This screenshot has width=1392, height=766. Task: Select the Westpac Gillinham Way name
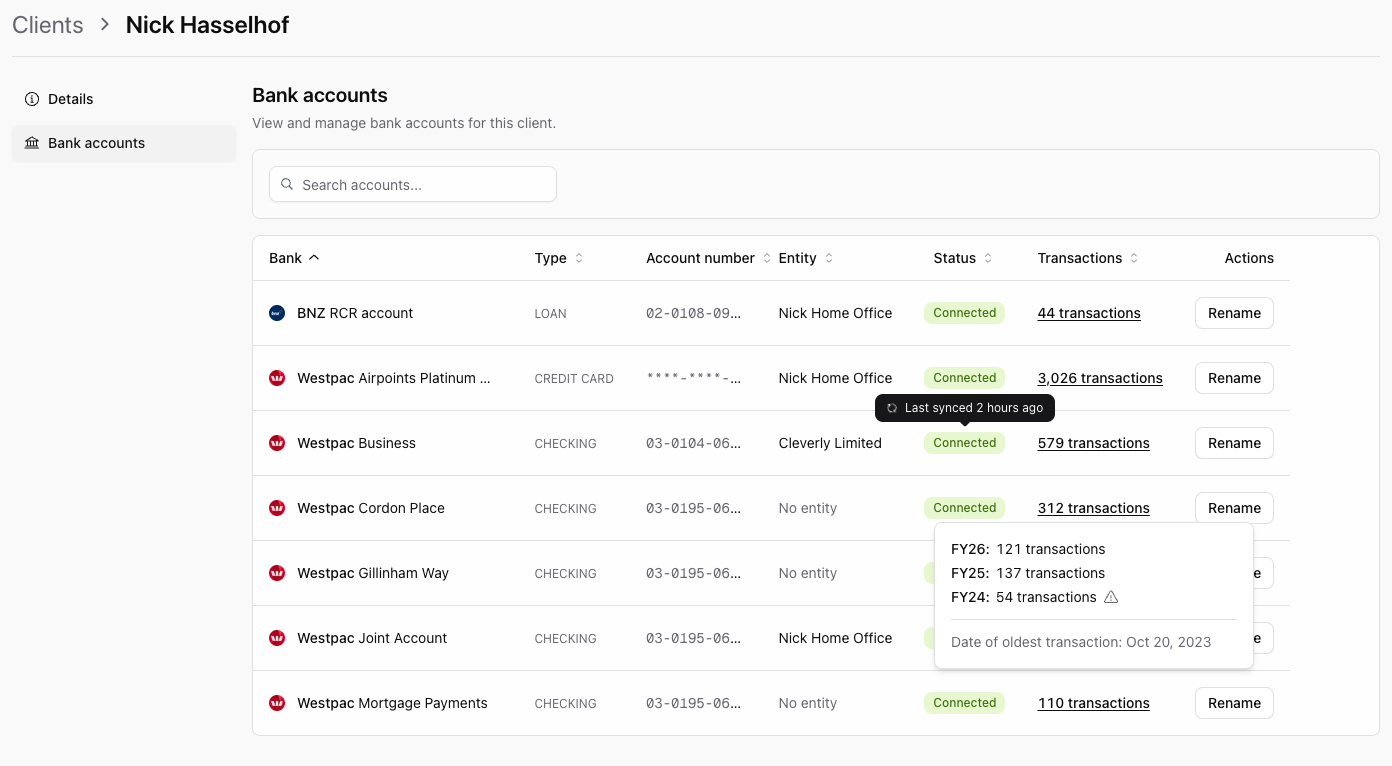(373, 573)
